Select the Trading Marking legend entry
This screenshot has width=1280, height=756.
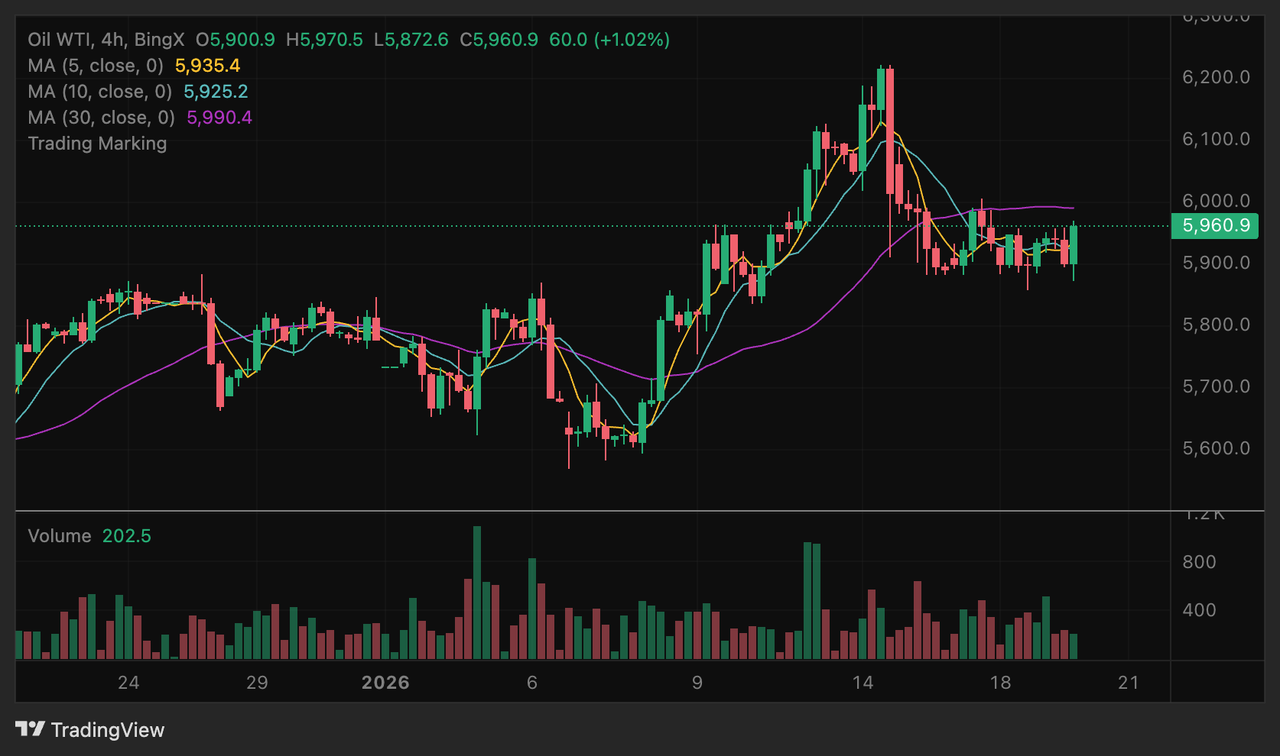pos(97,143)
